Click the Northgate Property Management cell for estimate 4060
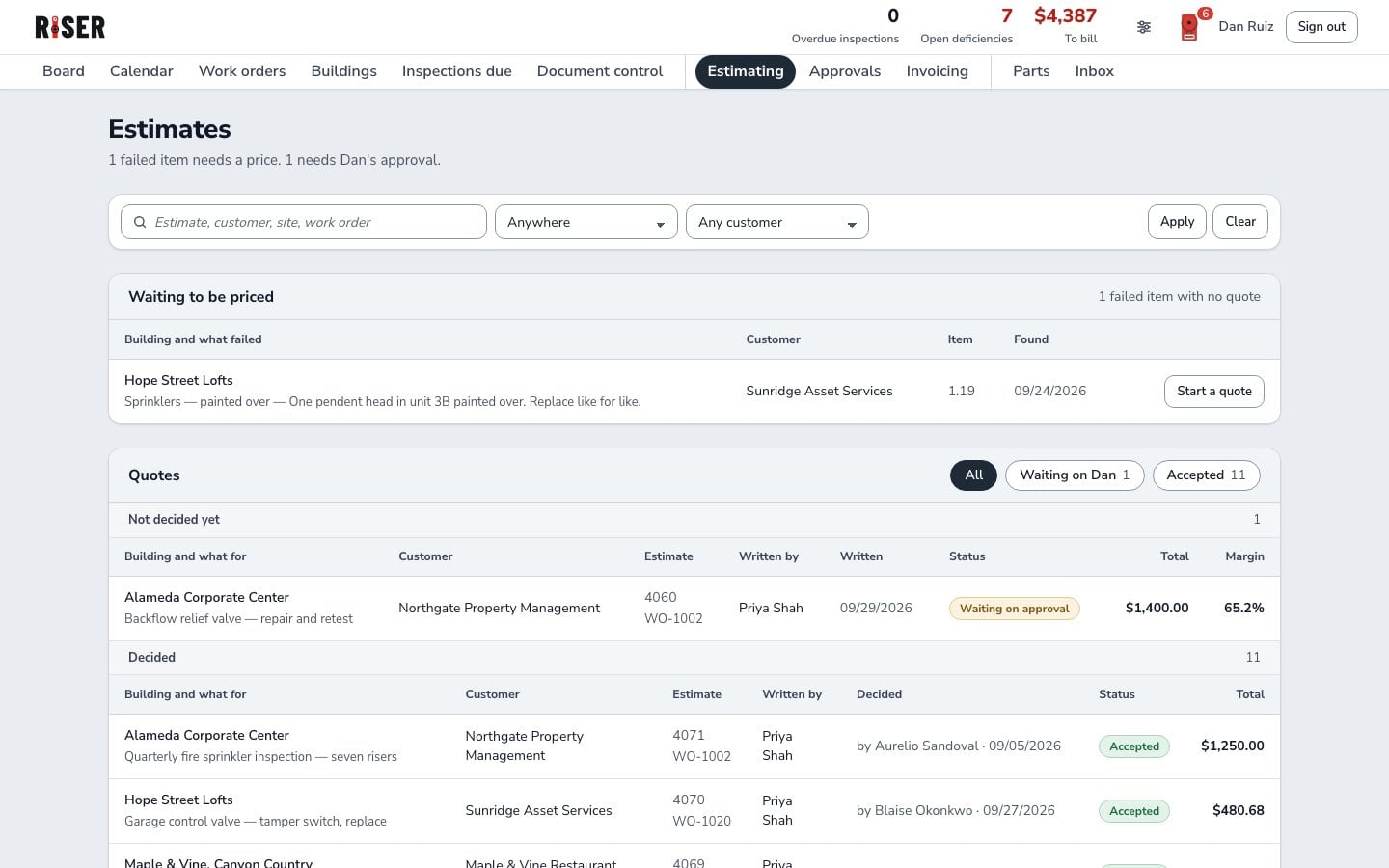This screenshot has width=1389, height=868. 499,609
